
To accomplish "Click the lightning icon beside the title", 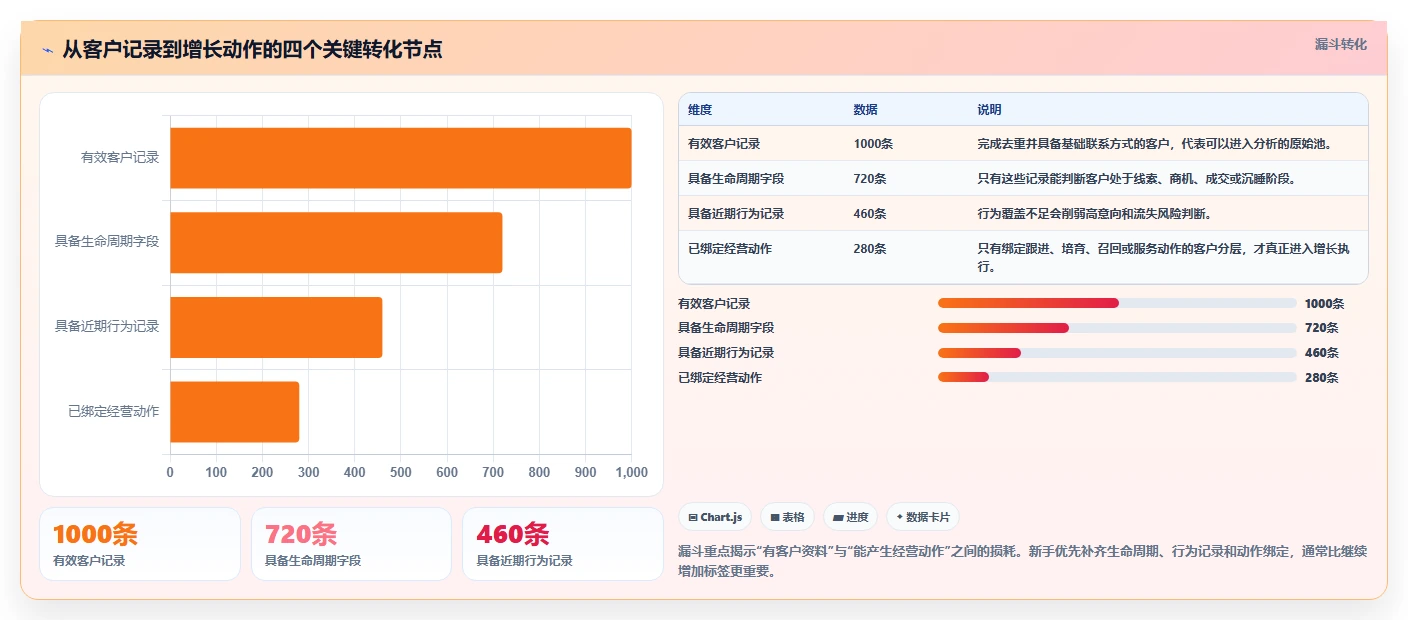I will click(x=48, y=50).
